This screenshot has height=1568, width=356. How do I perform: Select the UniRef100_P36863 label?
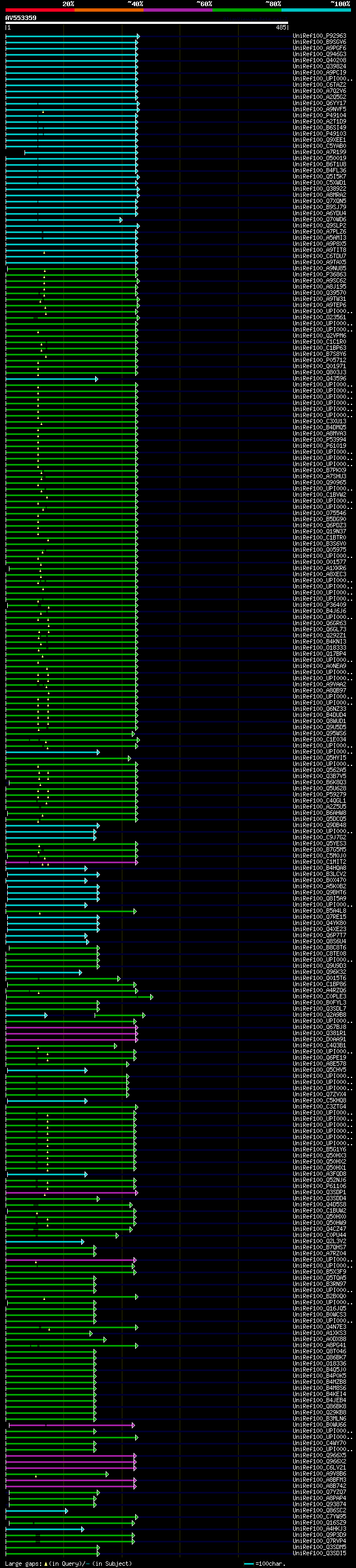319,275
